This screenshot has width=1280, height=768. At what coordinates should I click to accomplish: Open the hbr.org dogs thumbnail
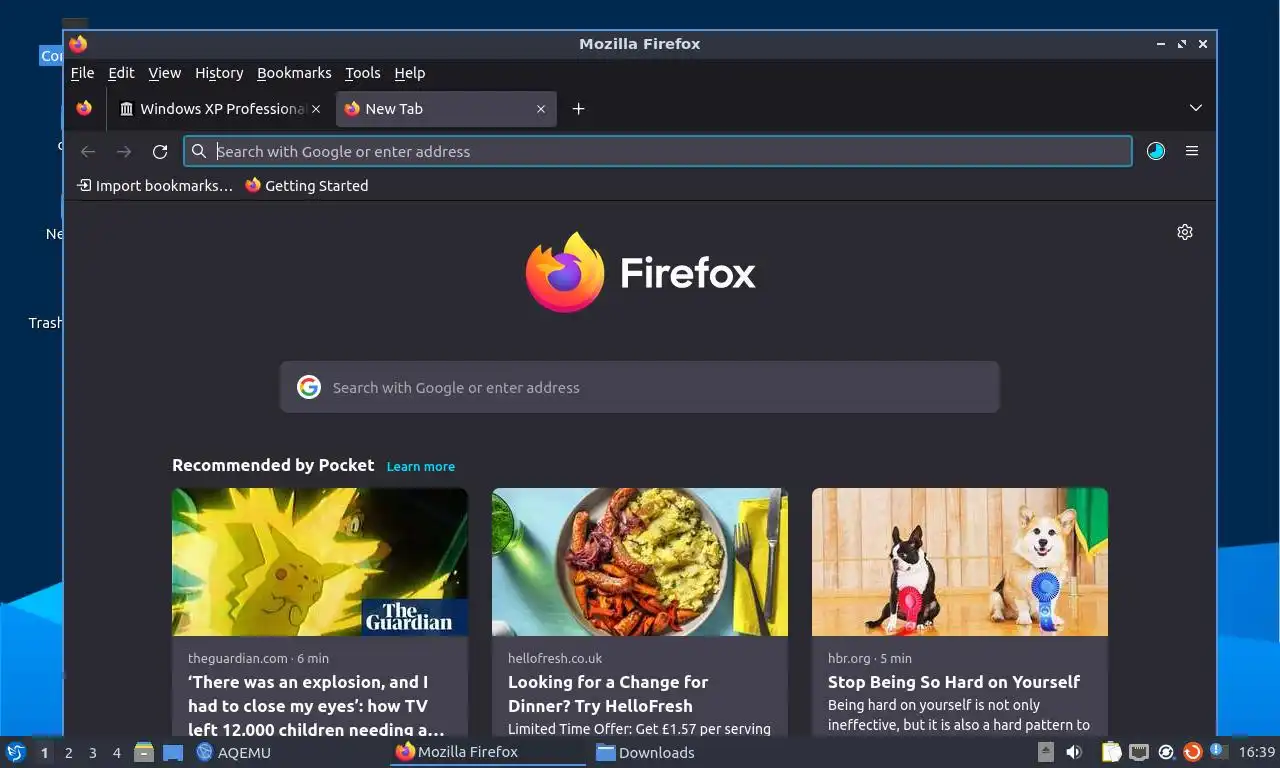pyautogui.click(x=960, y=562)
